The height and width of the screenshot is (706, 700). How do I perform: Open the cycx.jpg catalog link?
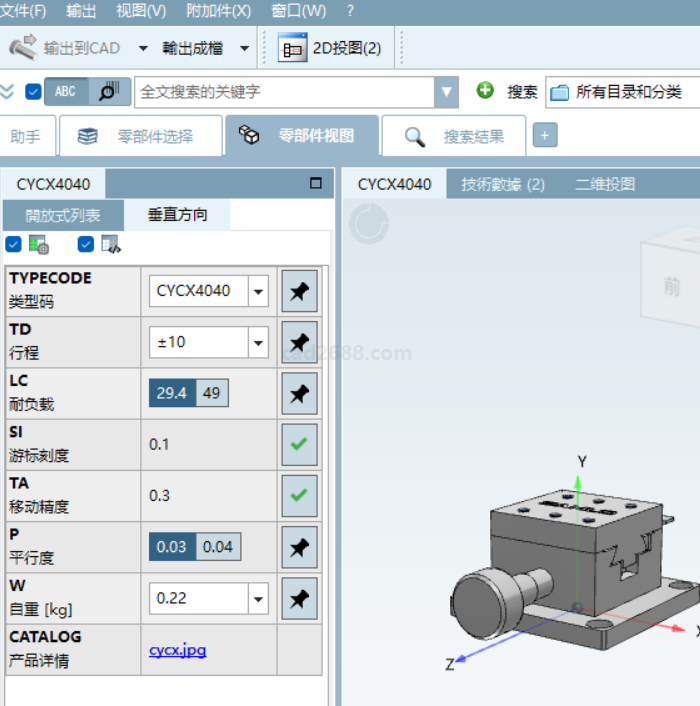pyautogui.click(x=178, y=650)
